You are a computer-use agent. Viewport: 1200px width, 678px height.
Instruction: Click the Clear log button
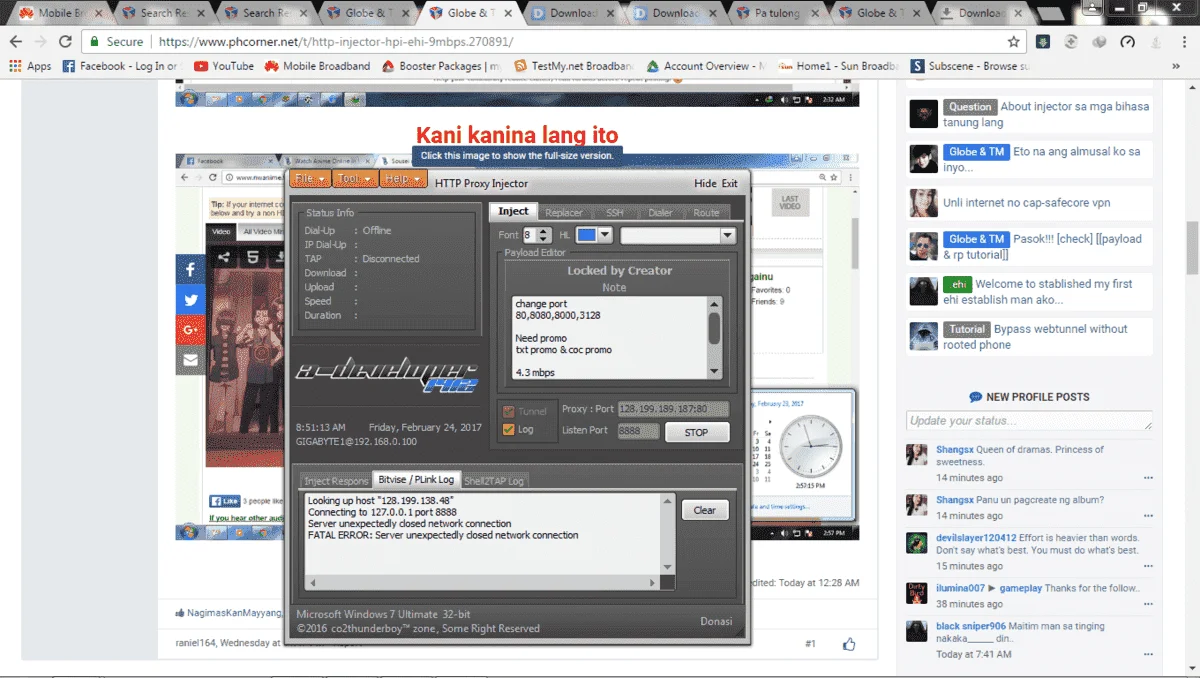705,510
